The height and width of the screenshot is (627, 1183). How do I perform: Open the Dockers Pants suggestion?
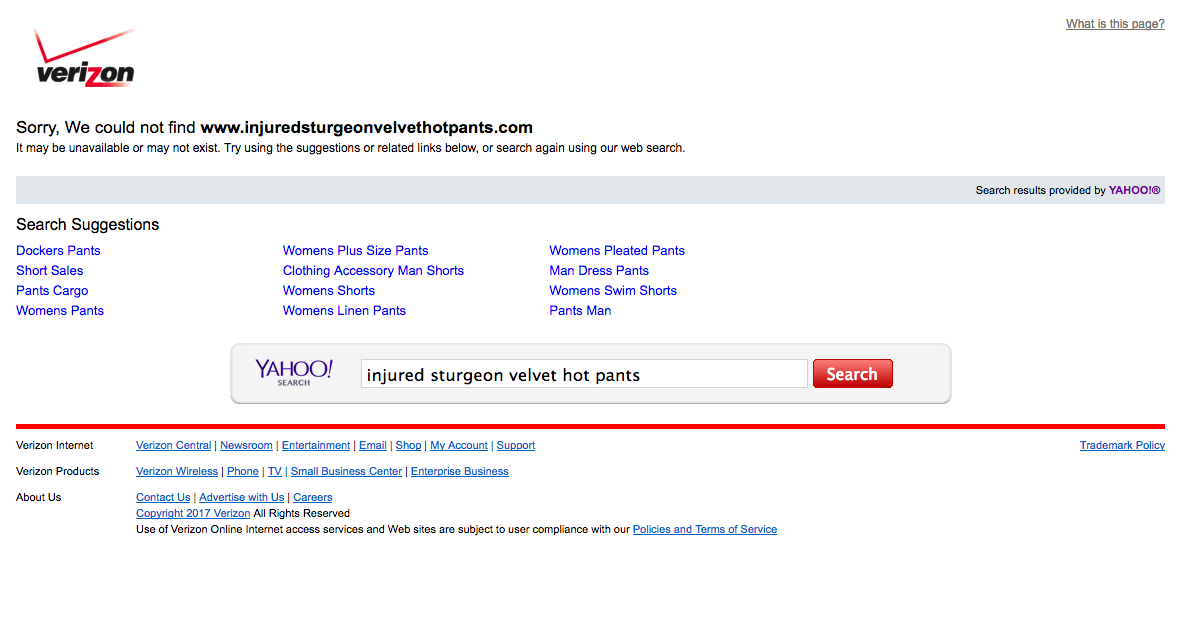pos(58,250)
